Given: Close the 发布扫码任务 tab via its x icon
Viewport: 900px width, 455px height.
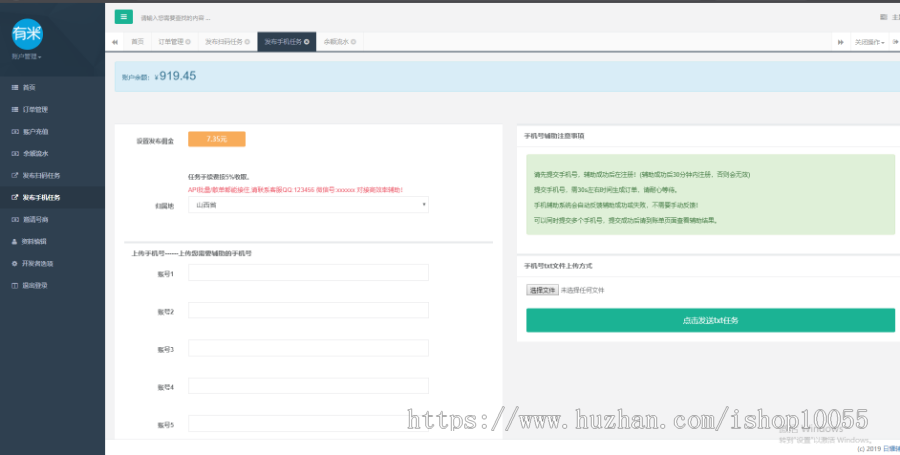Looking at the screenshot, I should tap(247, 42).
